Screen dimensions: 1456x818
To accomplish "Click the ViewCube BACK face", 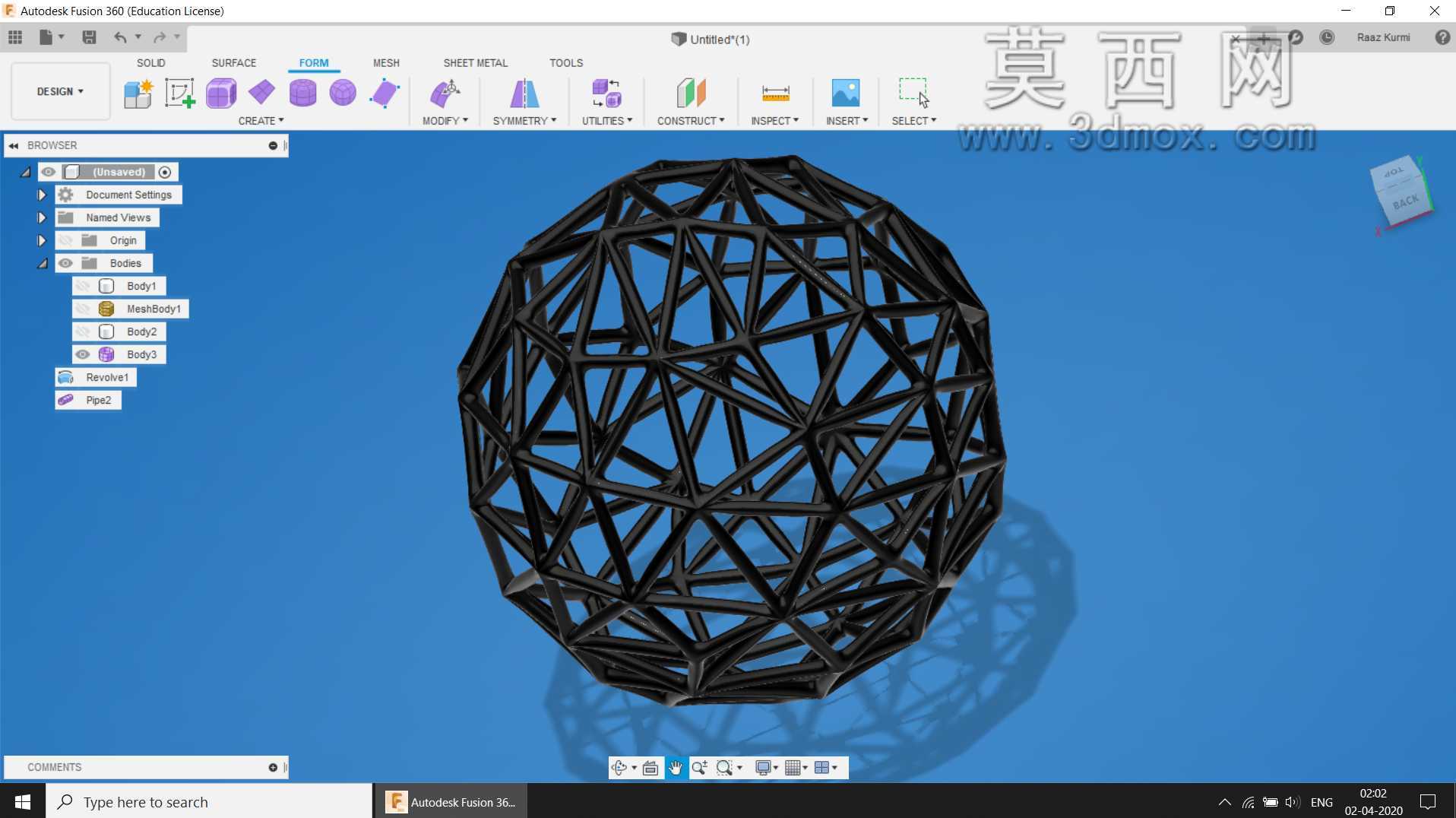I will (1405, 202).
